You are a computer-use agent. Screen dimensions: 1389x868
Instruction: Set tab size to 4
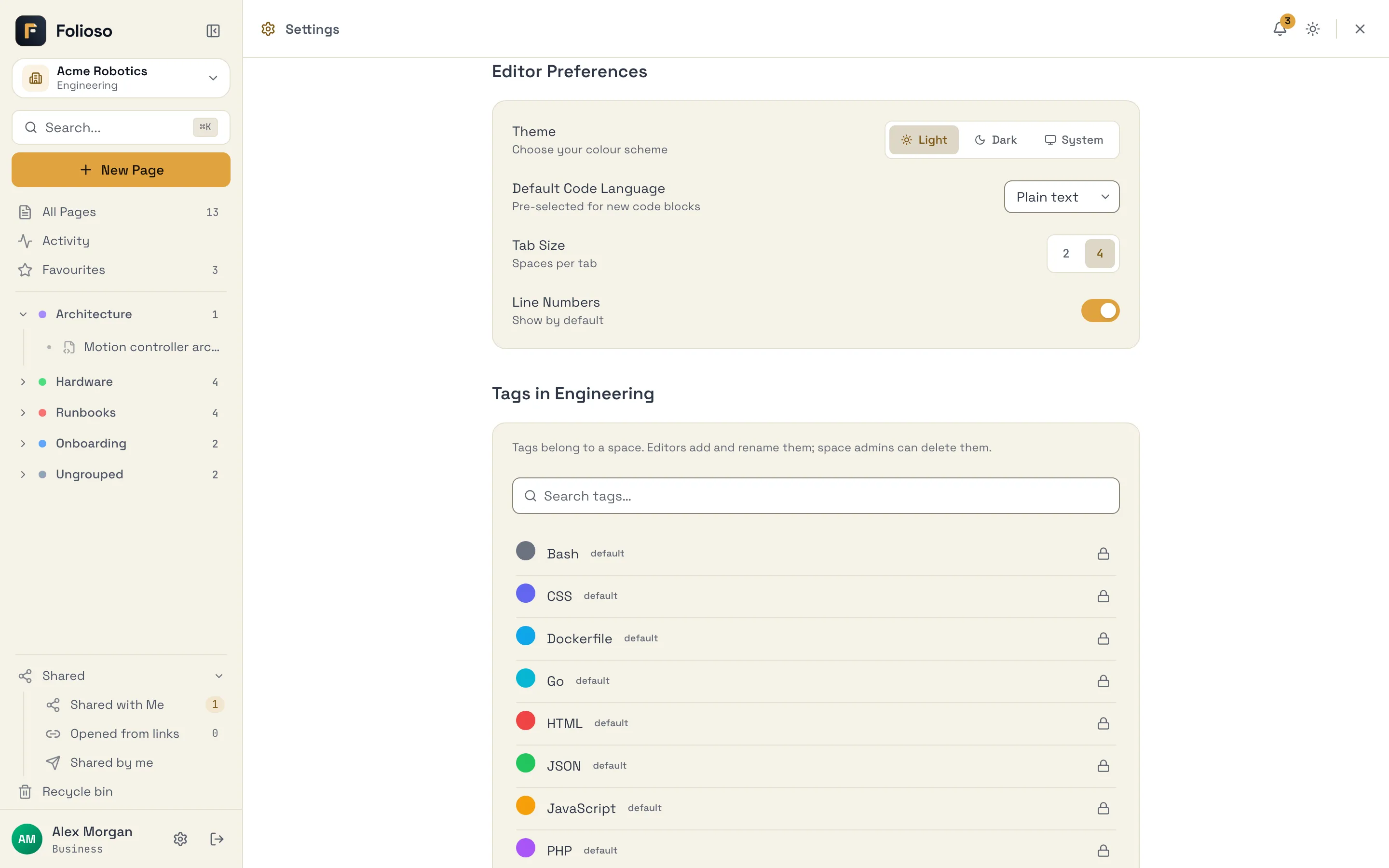coord(1100,253)
